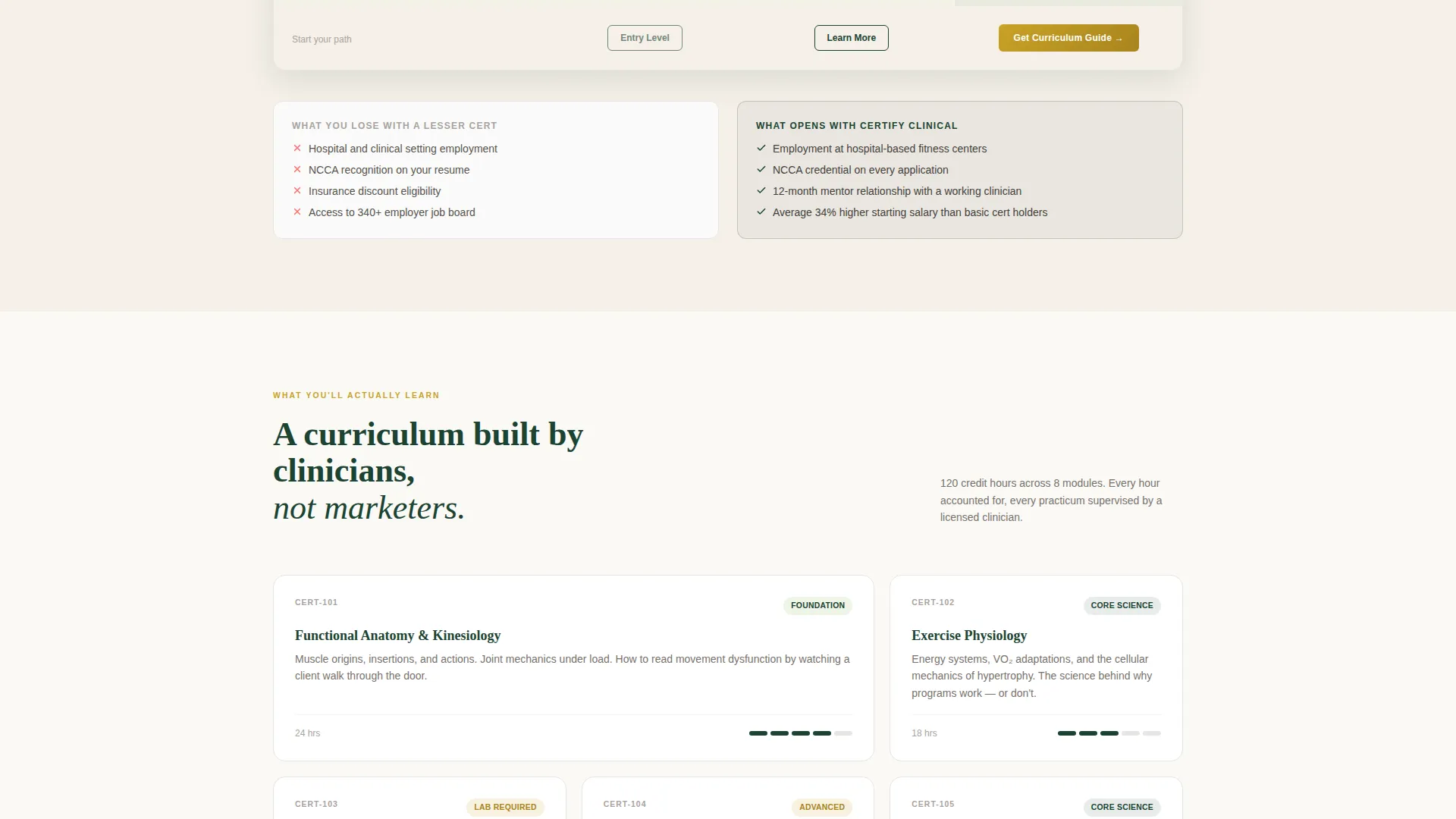Click the 'CERT-103' module code
The image size is (1456, 819).
tap(316, 804)
